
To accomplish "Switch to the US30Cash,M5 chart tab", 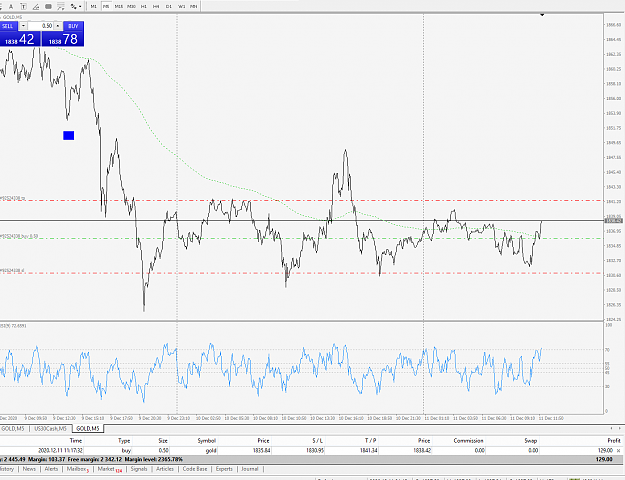I will pos(50,428).
